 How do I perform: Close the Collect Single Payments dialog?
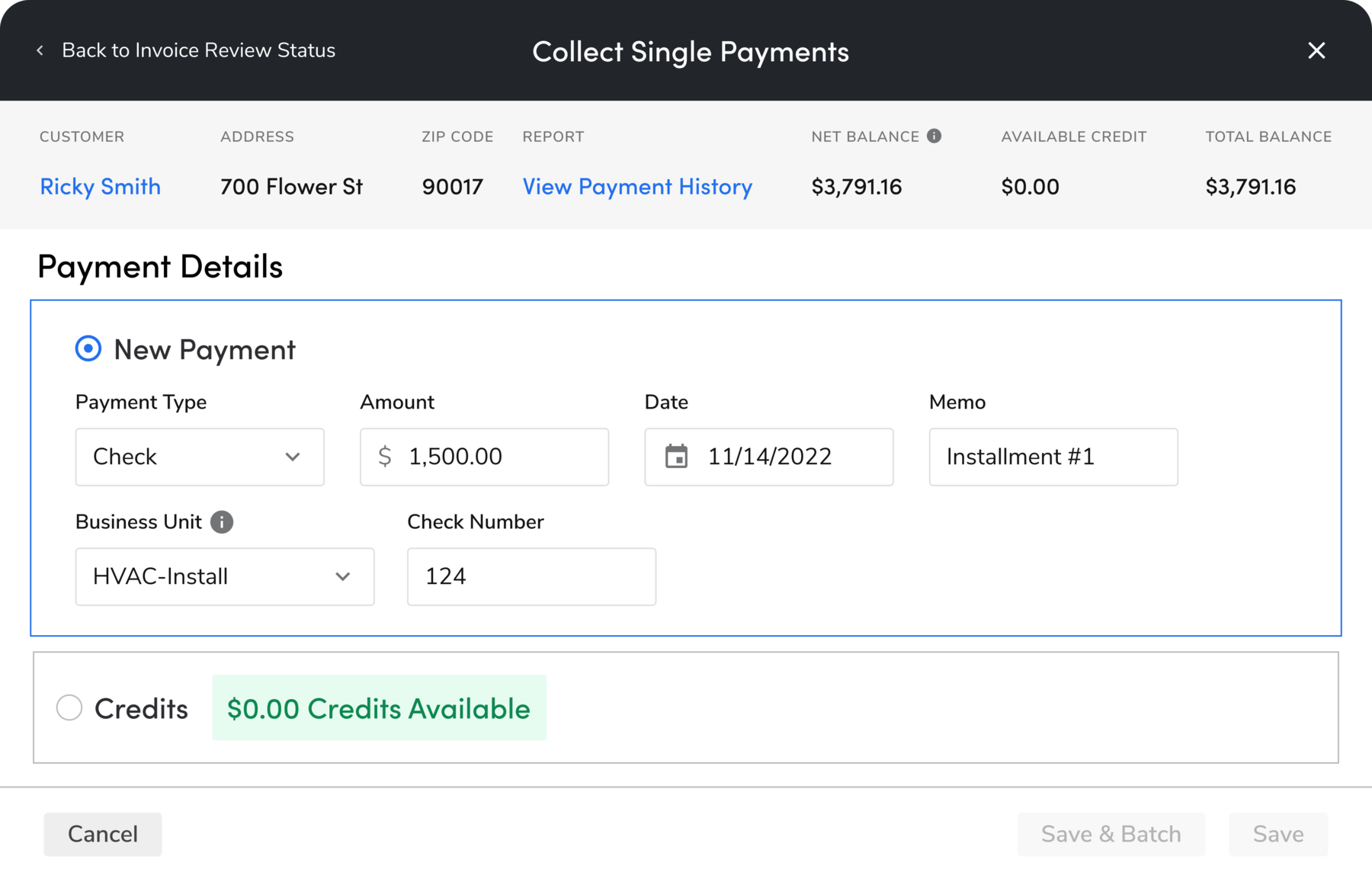pos(1316,51)
